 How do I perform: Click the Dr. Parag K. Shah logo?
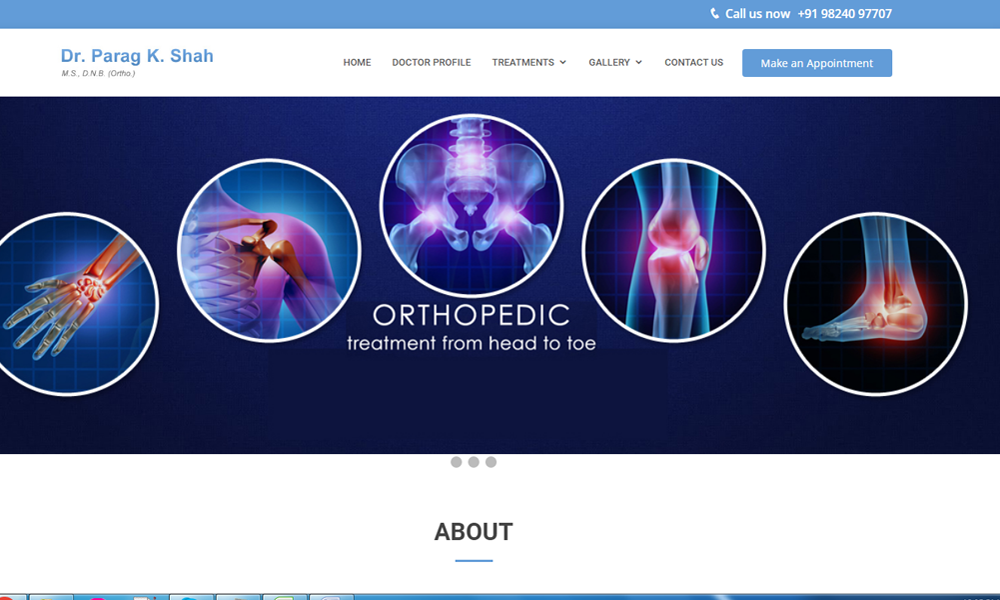tap(137, 62)
